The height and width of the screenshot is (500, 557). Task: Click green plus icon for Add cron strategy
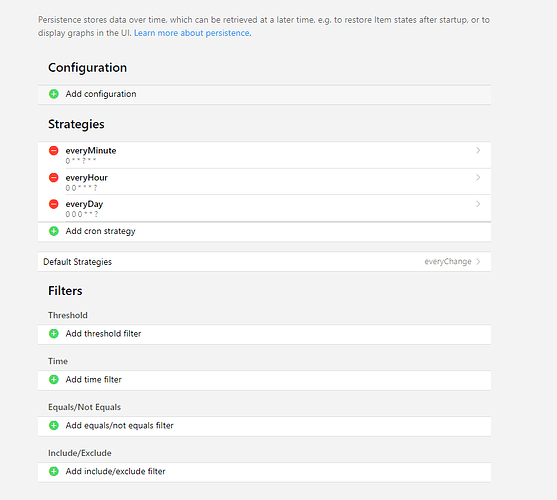54,231
